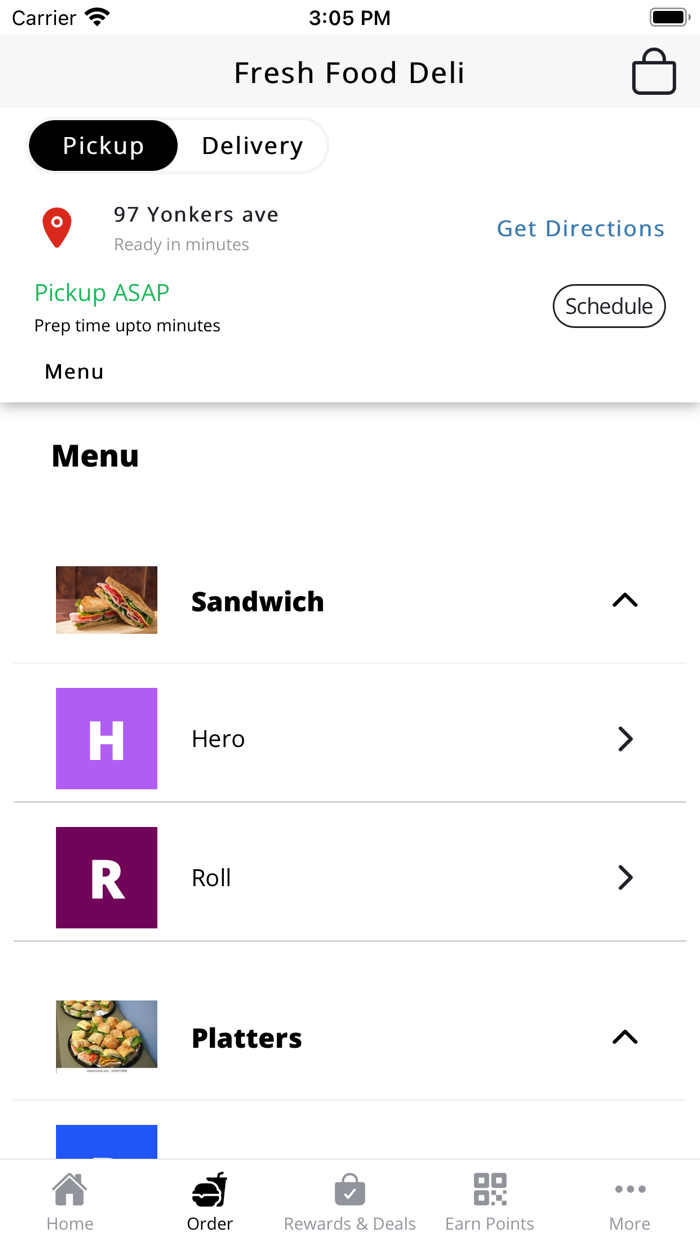Tap the red location pin icon
This screenshot has height=1244, width=700.
(57, 227)
